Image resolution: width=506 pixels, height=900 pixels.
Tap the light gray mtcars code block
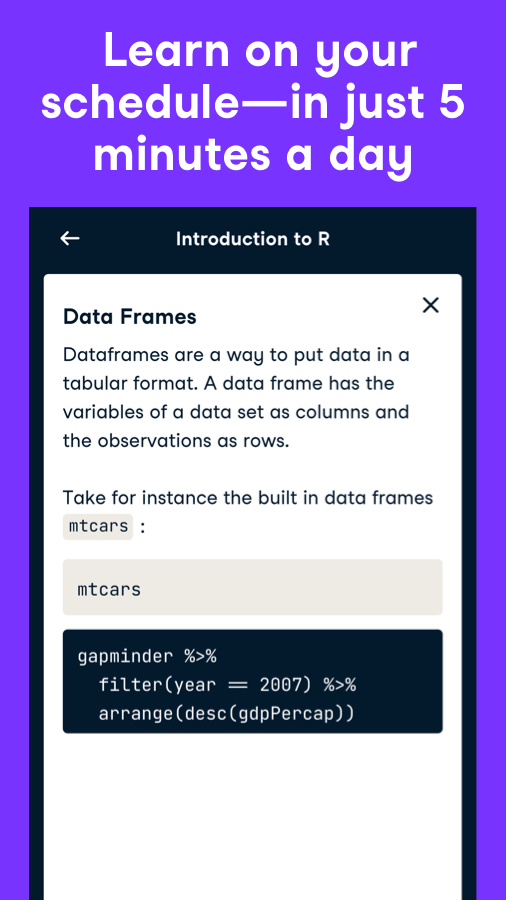pyautogui.click(x=252, y=587)
